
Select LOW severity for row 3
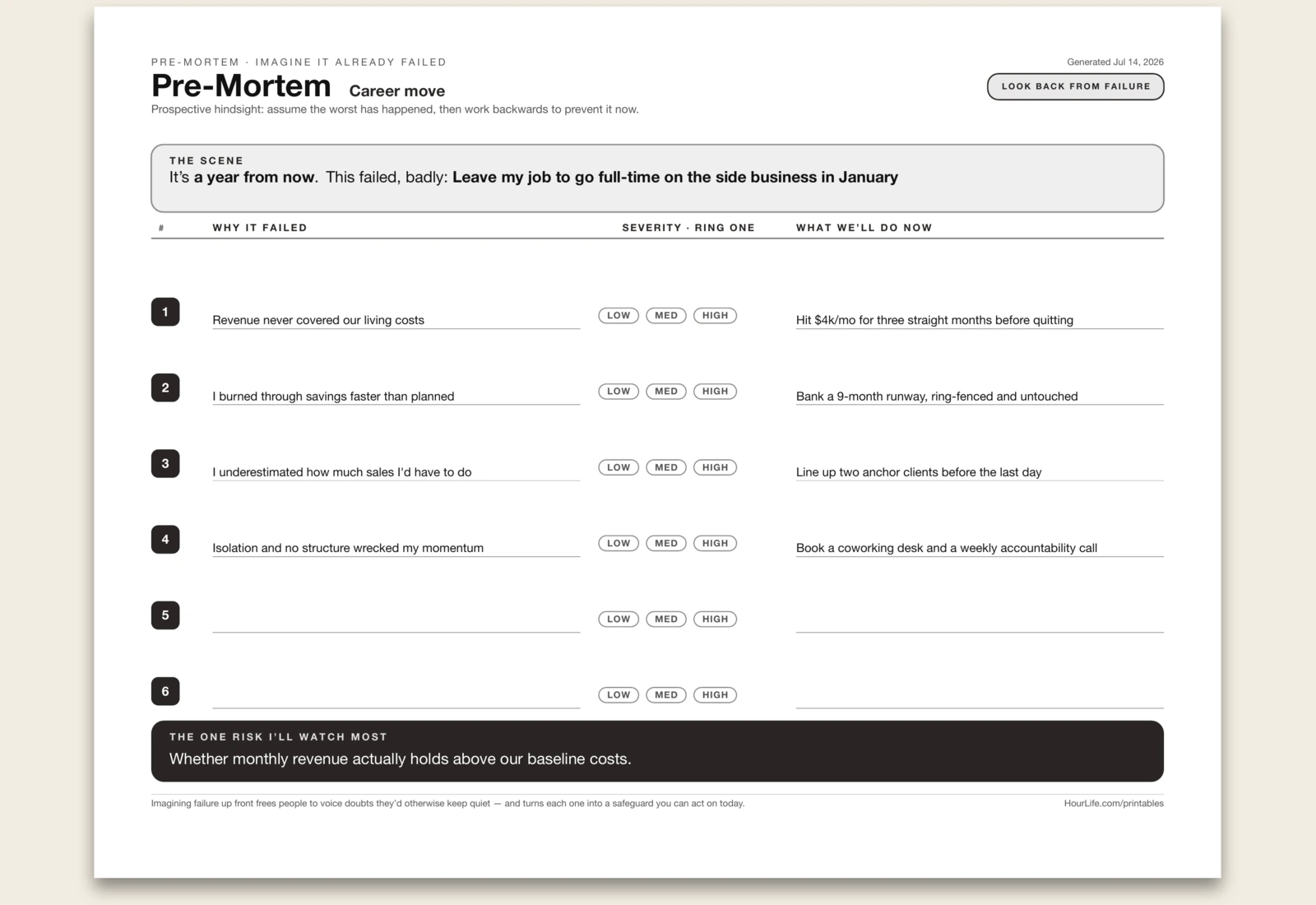coord(619,467)
